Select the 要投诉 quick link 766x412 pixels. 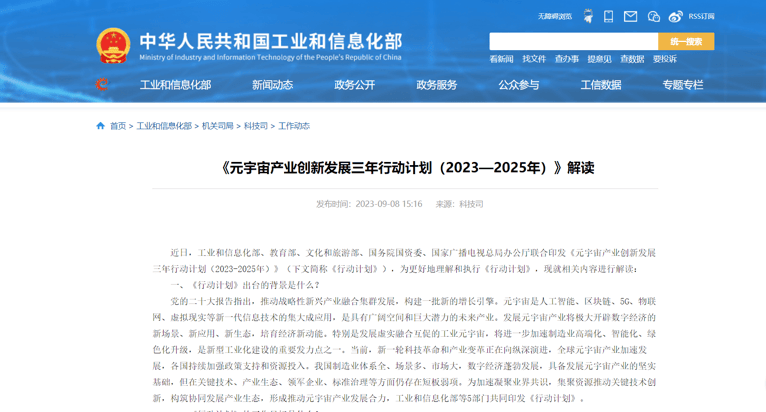tap(665, 59)
